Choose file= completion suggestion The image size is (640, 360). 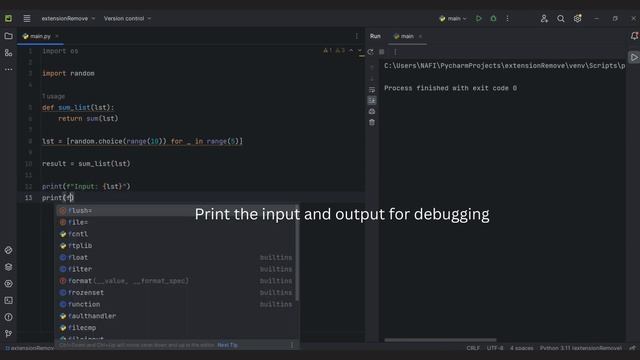(x=176, y=222)
